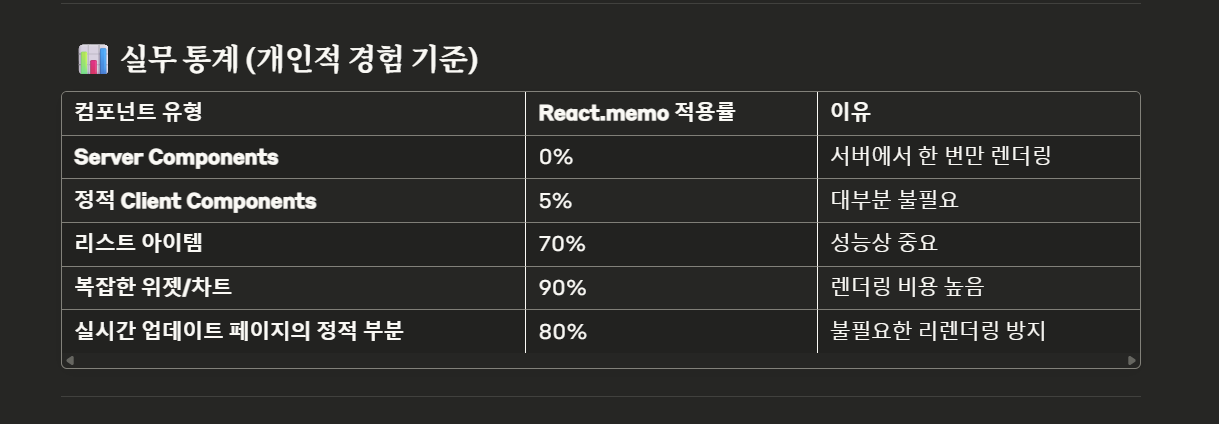
Task: Click the right scroll arrow of table scrollbar
Action: (1132, 360)
